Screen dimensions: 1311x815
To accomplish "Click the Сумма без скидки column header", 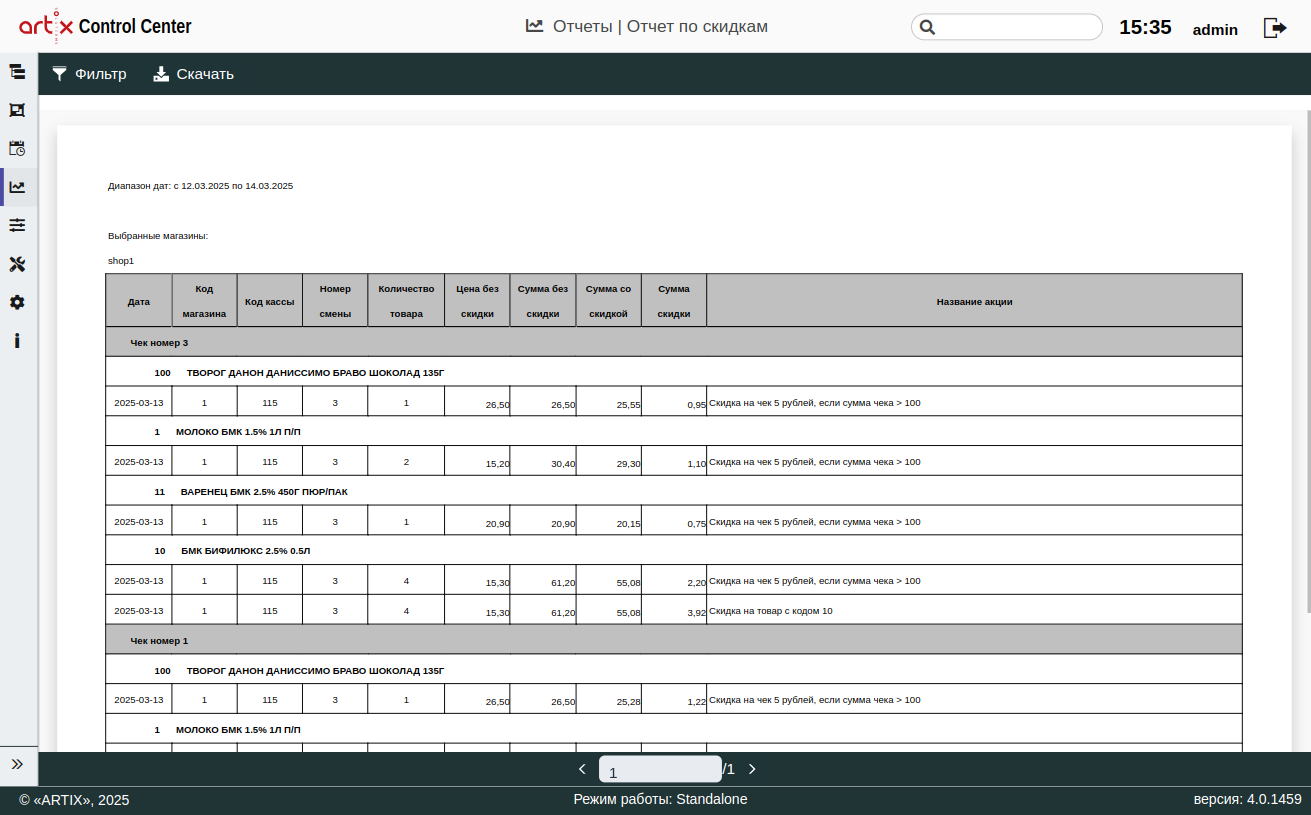I will coord(543,301).
